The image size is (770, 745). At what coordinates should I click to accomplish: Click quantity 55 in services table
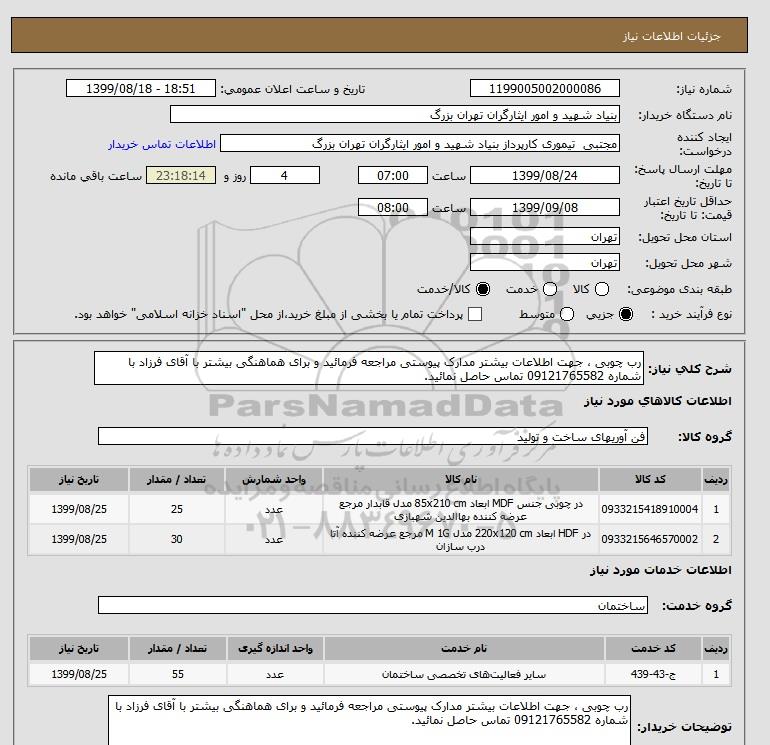(178, 674)
